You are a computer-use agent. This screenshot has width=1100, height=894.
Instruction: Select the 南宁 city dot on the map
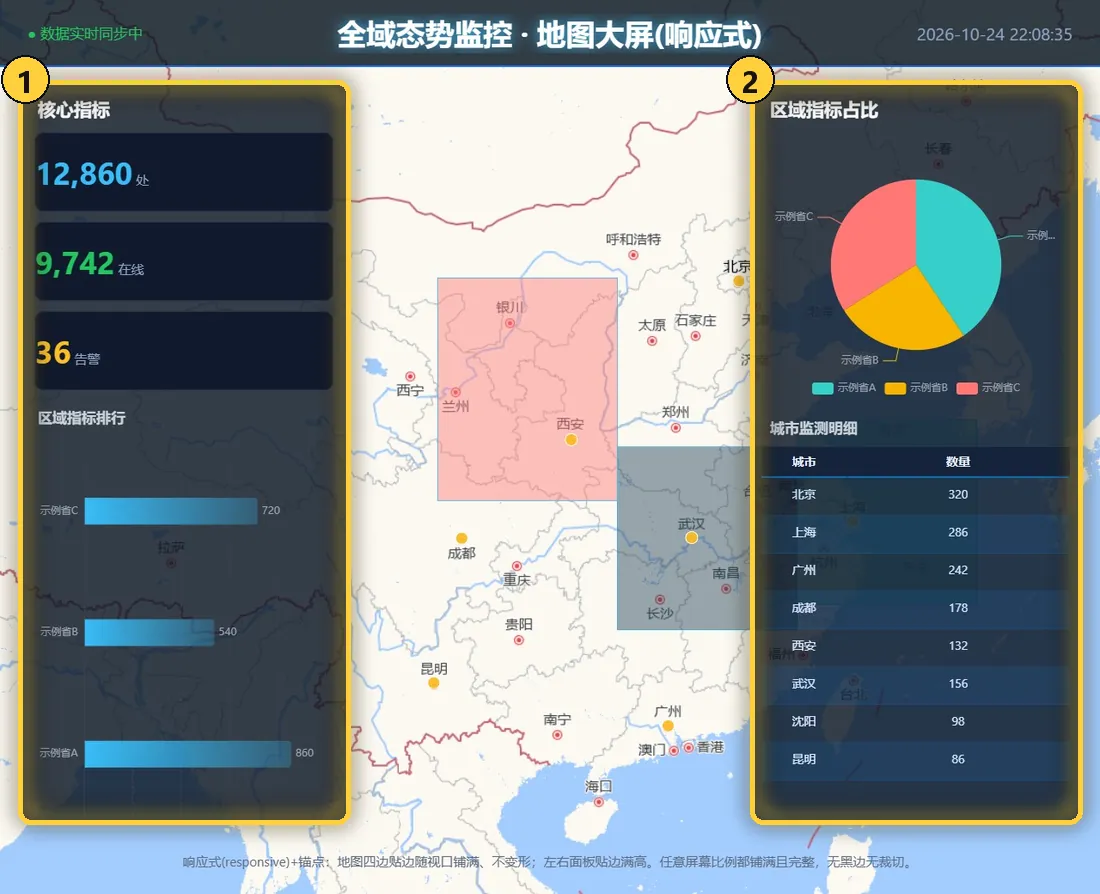557,735
